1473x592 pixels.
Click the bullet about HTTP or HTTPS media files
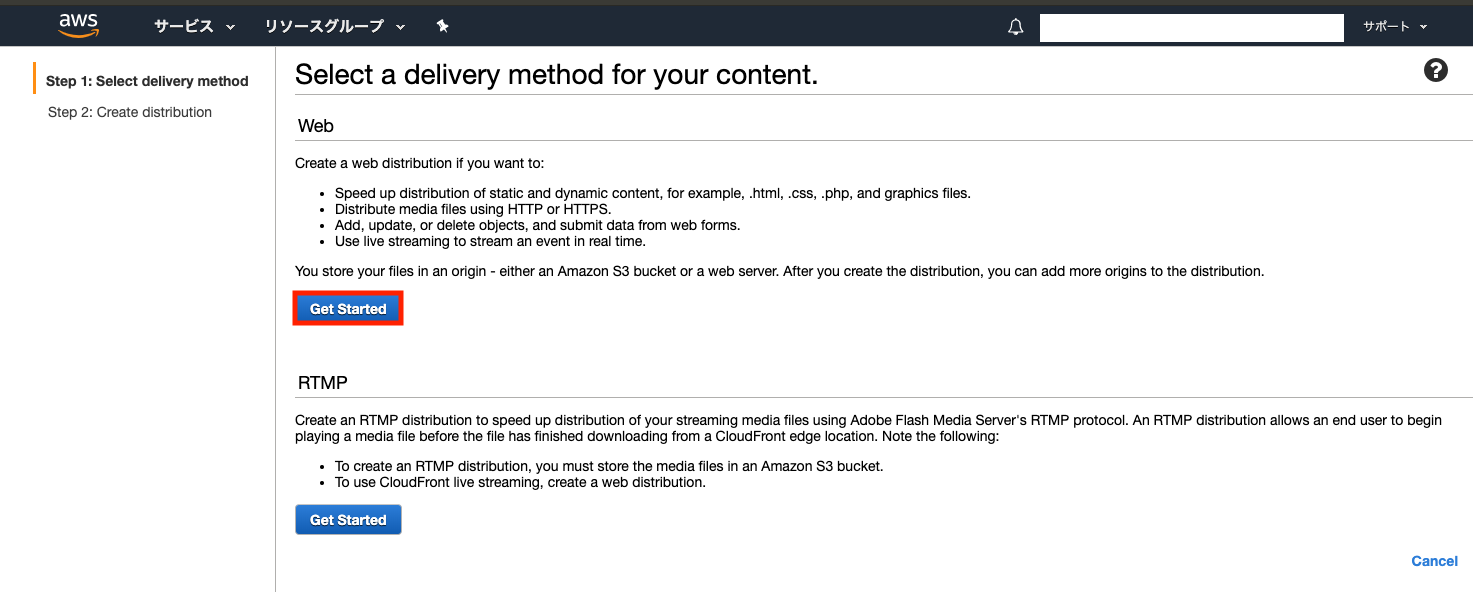473,209
